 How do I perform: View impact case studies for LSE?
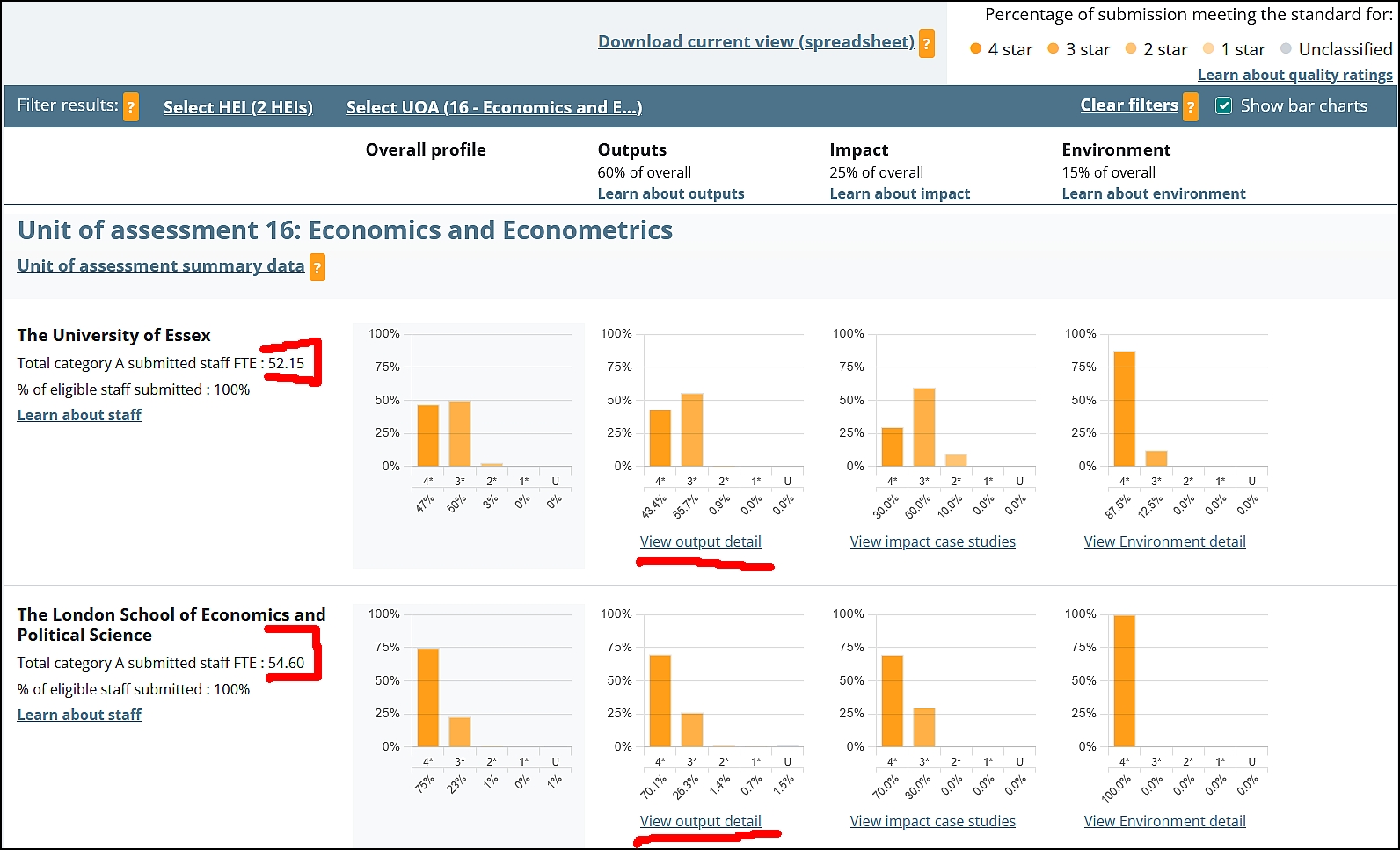932,821
